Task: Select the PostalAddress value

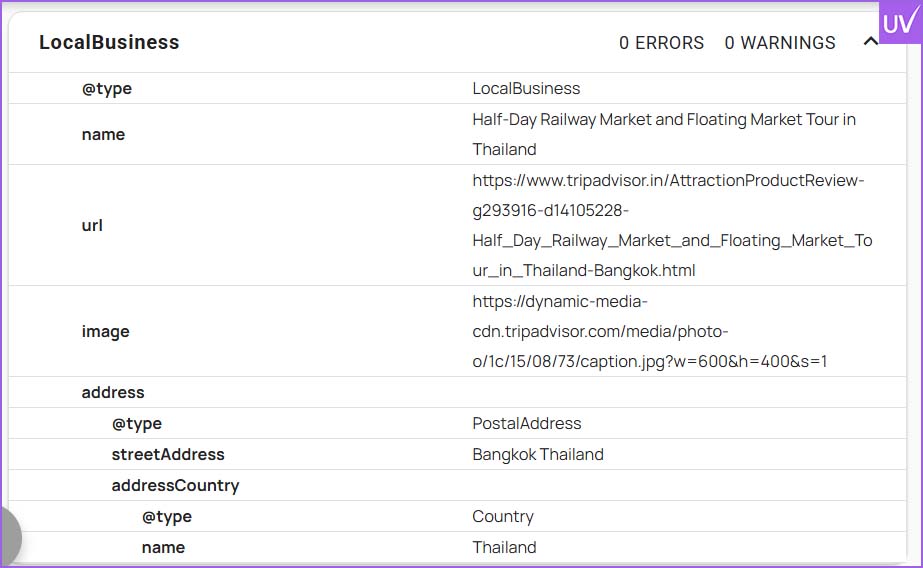Action: click(x=526, y=423)
